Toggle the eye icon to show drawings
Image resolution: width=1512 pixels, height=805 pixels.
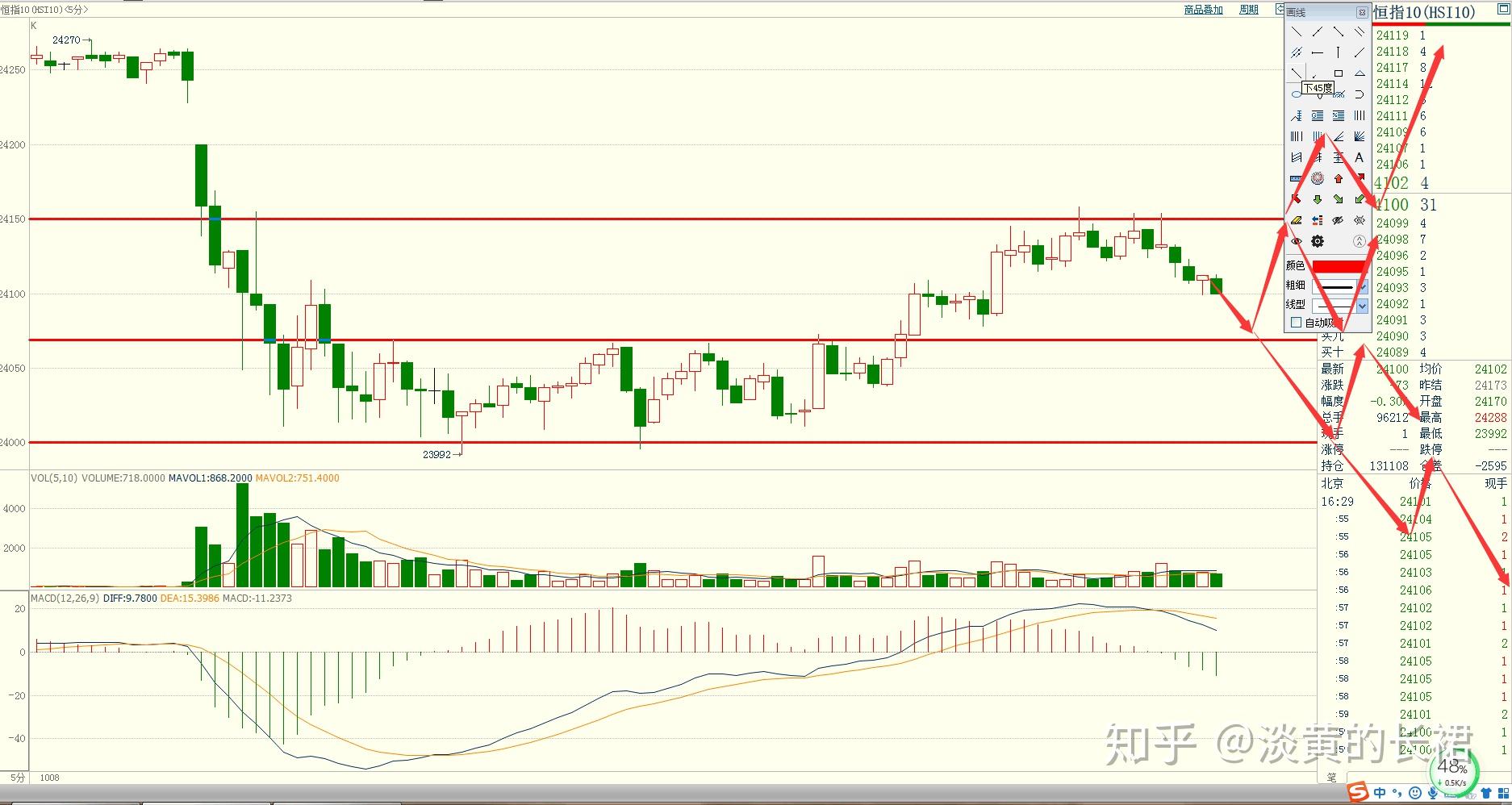1297,241
